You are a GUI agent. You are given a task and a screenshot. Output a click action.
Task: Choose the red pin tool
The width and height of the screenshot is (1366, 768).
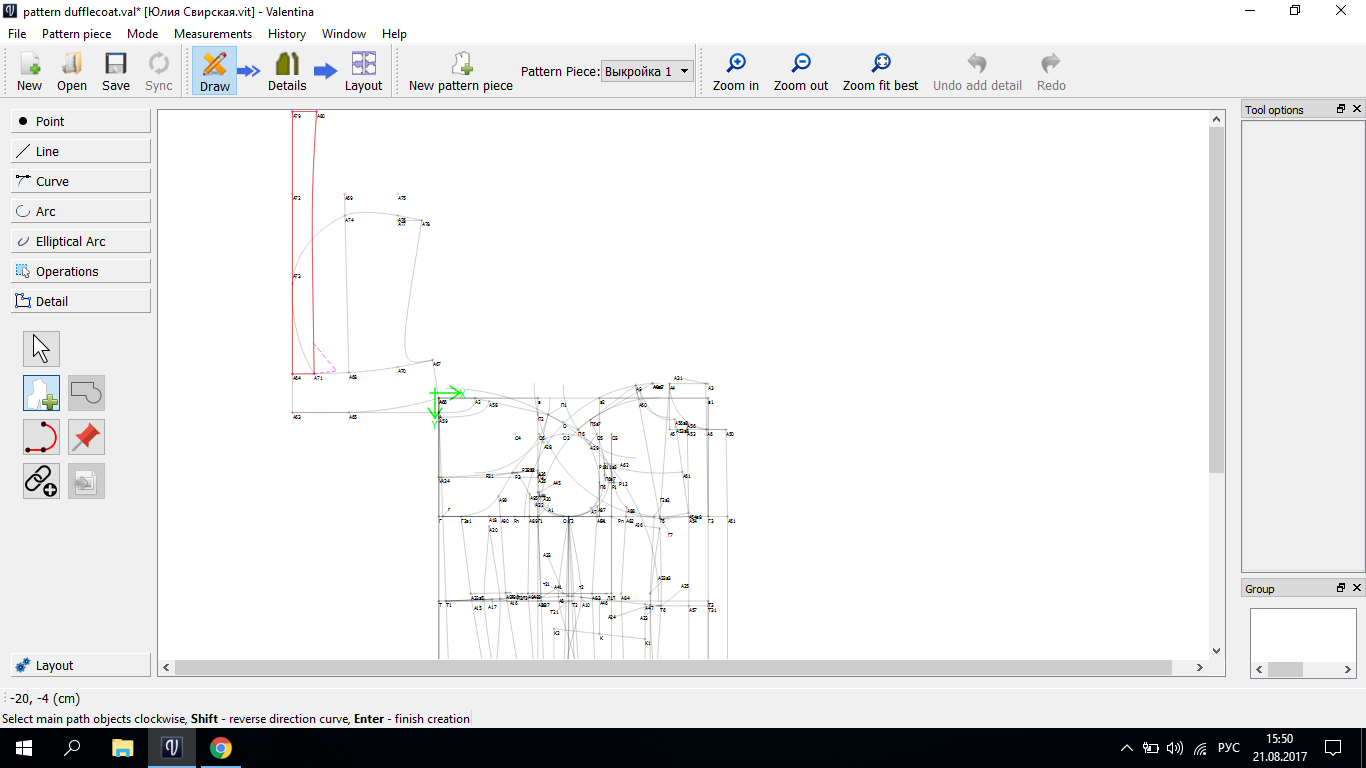pos(86,437)
